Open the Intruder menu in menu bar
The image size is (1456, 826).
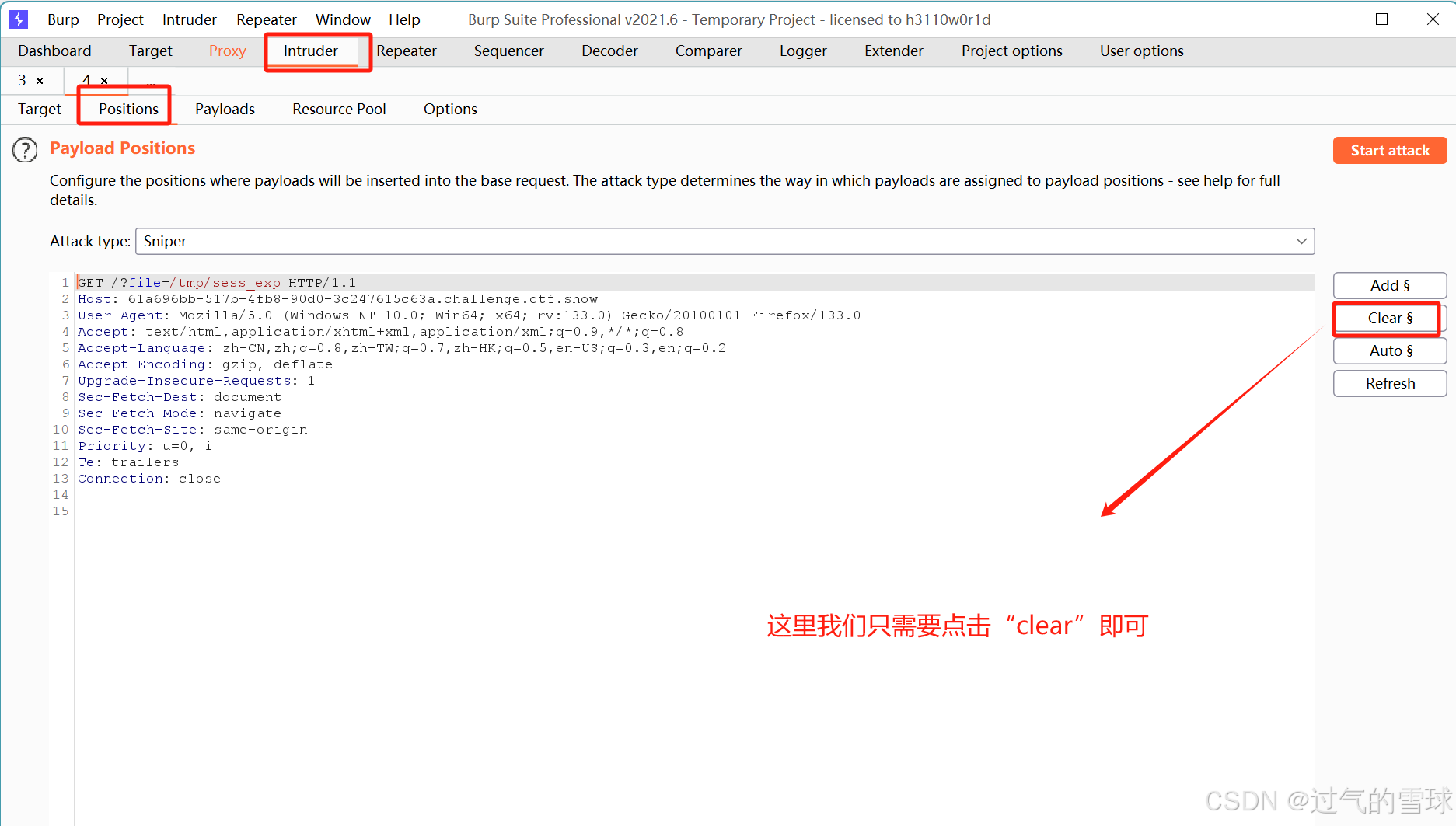pos(189,19)
